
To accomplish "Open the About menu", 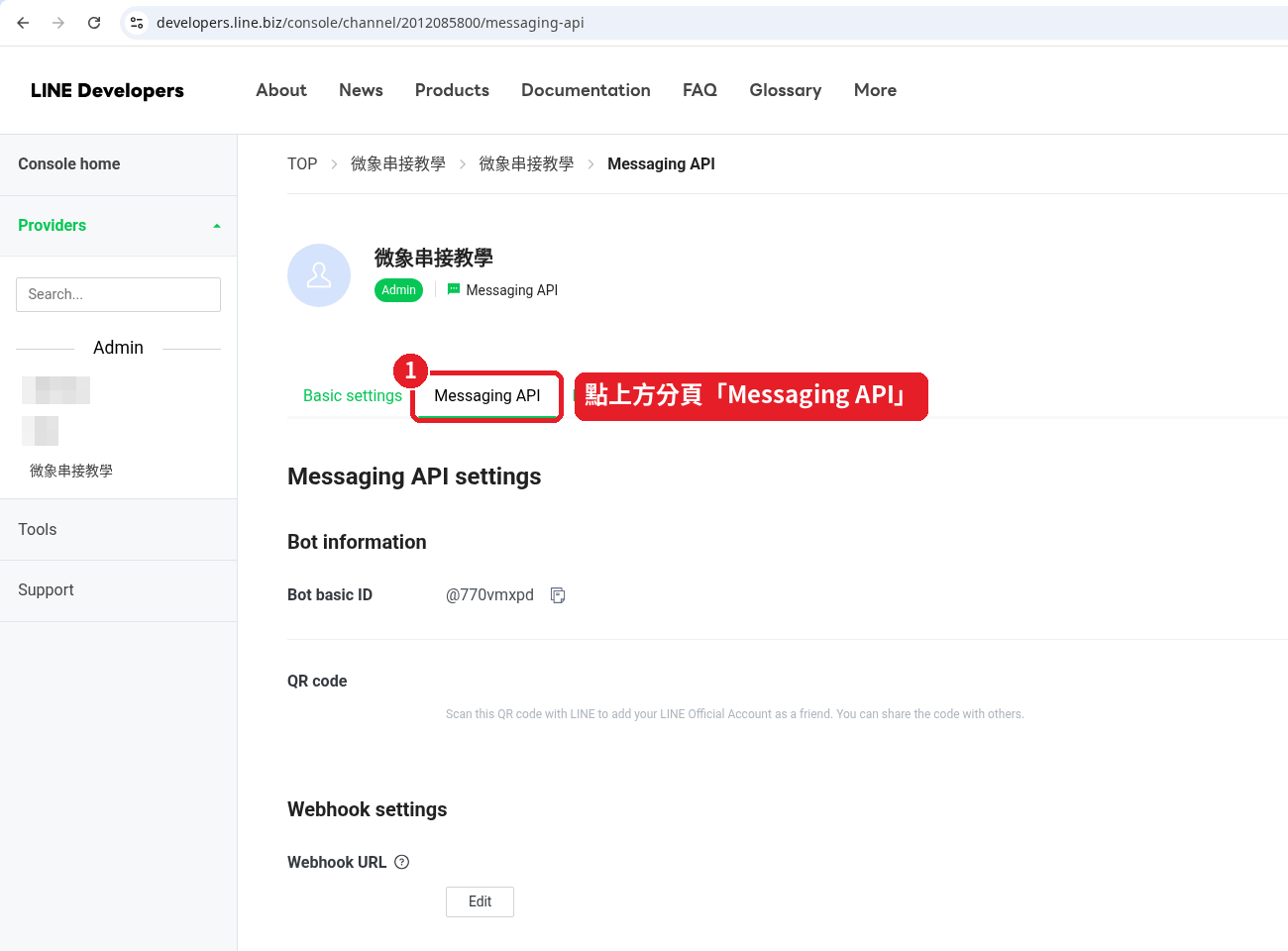I will [281, 90].
